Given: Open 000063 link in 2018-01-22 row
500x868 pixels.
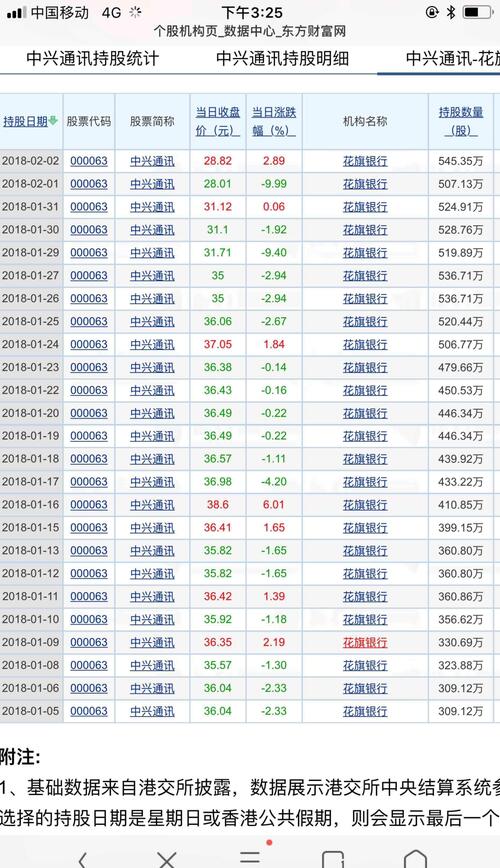Looking at the screenshot, I should click(89, 390).
